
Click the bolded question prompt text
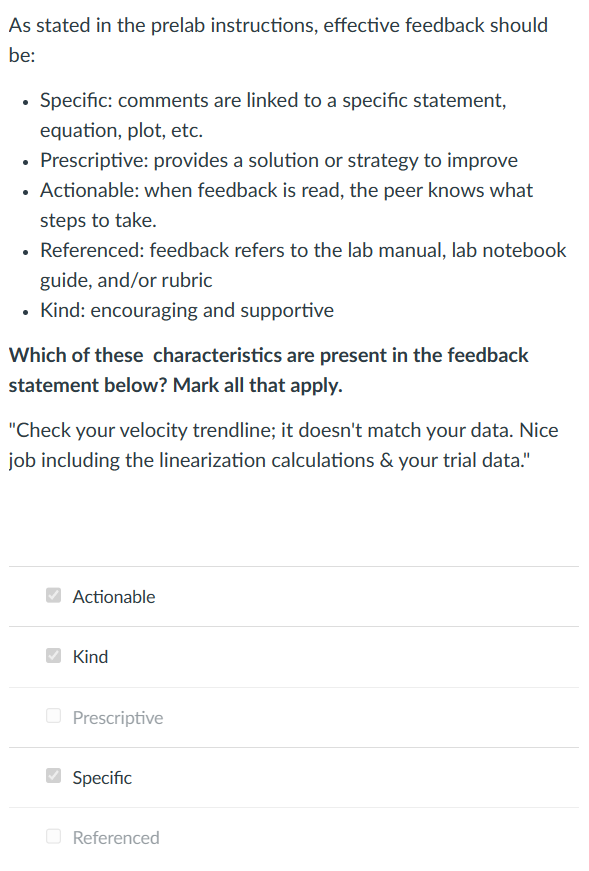pos(268,370)
